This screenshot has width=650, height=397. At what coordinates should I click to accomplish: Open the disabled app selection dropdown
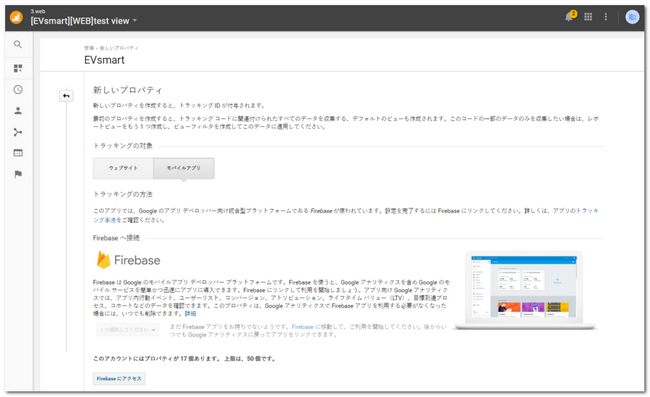127,330
